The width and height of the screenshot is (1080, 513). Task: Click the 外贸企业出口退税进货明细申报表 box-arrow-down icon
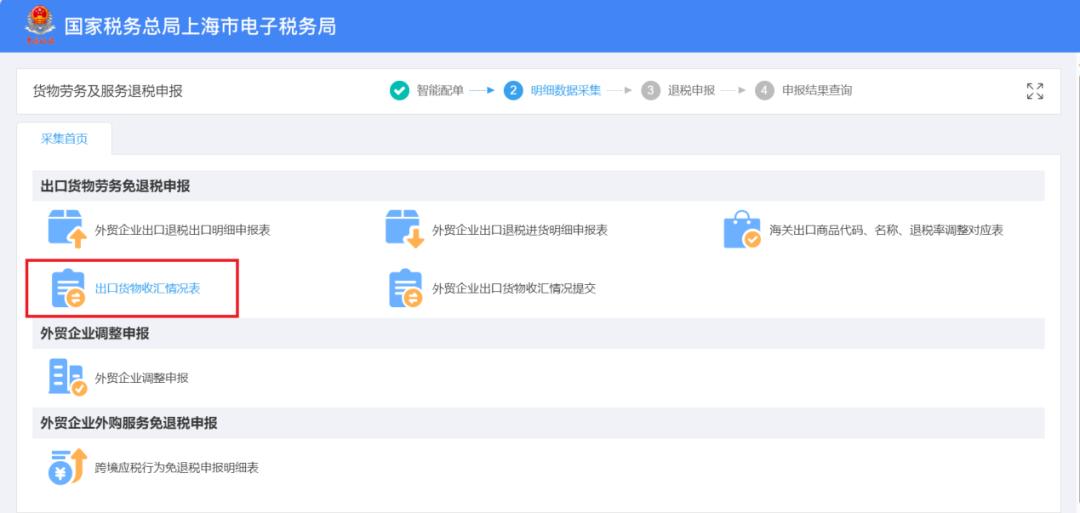click(404, 229)
